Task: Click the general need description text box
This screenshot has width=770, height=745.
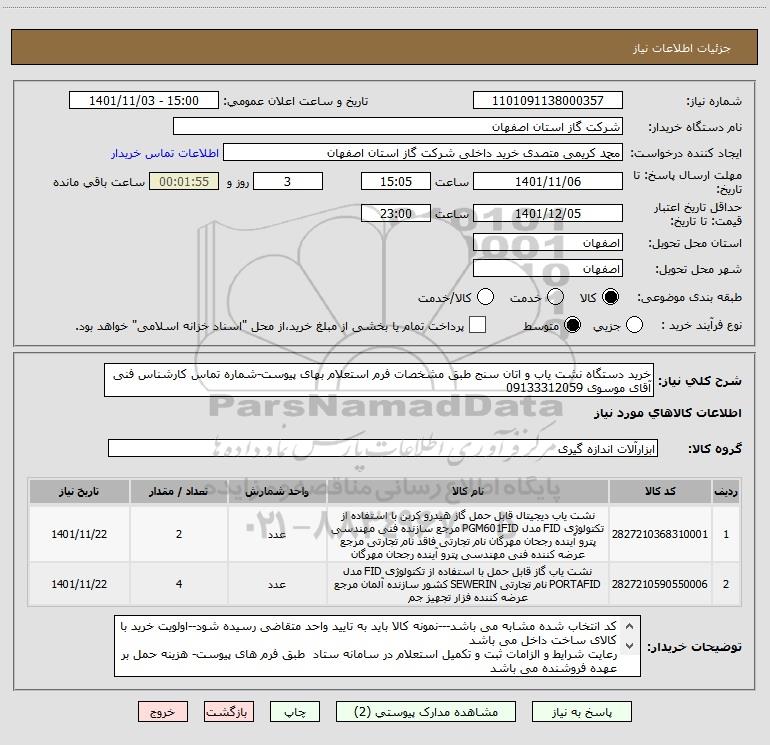Action: coord(379,381)
